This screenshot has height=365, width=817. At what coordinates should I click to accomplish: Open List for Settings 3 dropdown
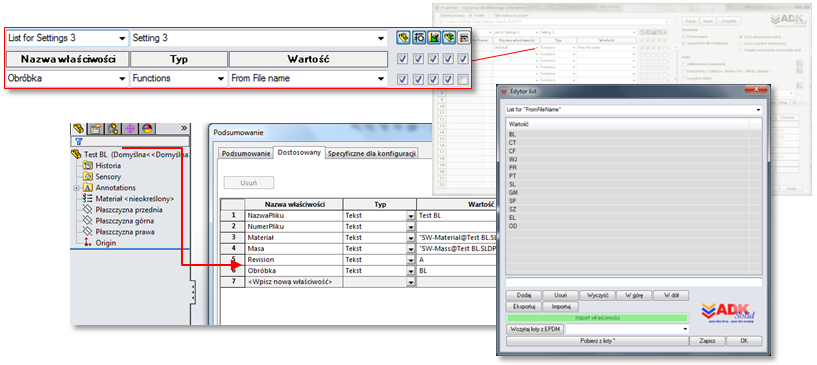coord(122,39)
